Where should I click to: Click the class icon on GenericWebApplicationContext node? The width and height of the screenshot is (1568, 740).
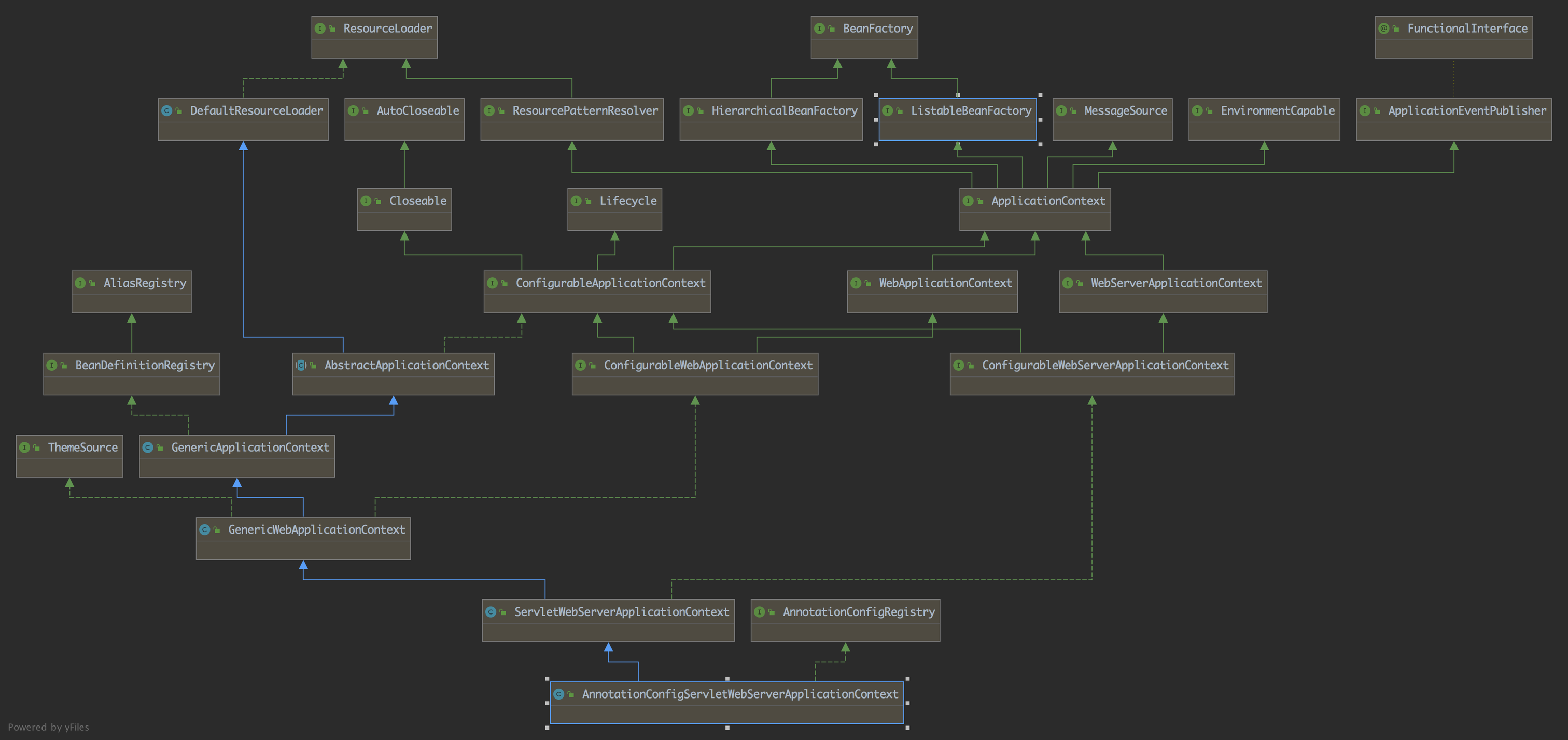click(204, 530)
